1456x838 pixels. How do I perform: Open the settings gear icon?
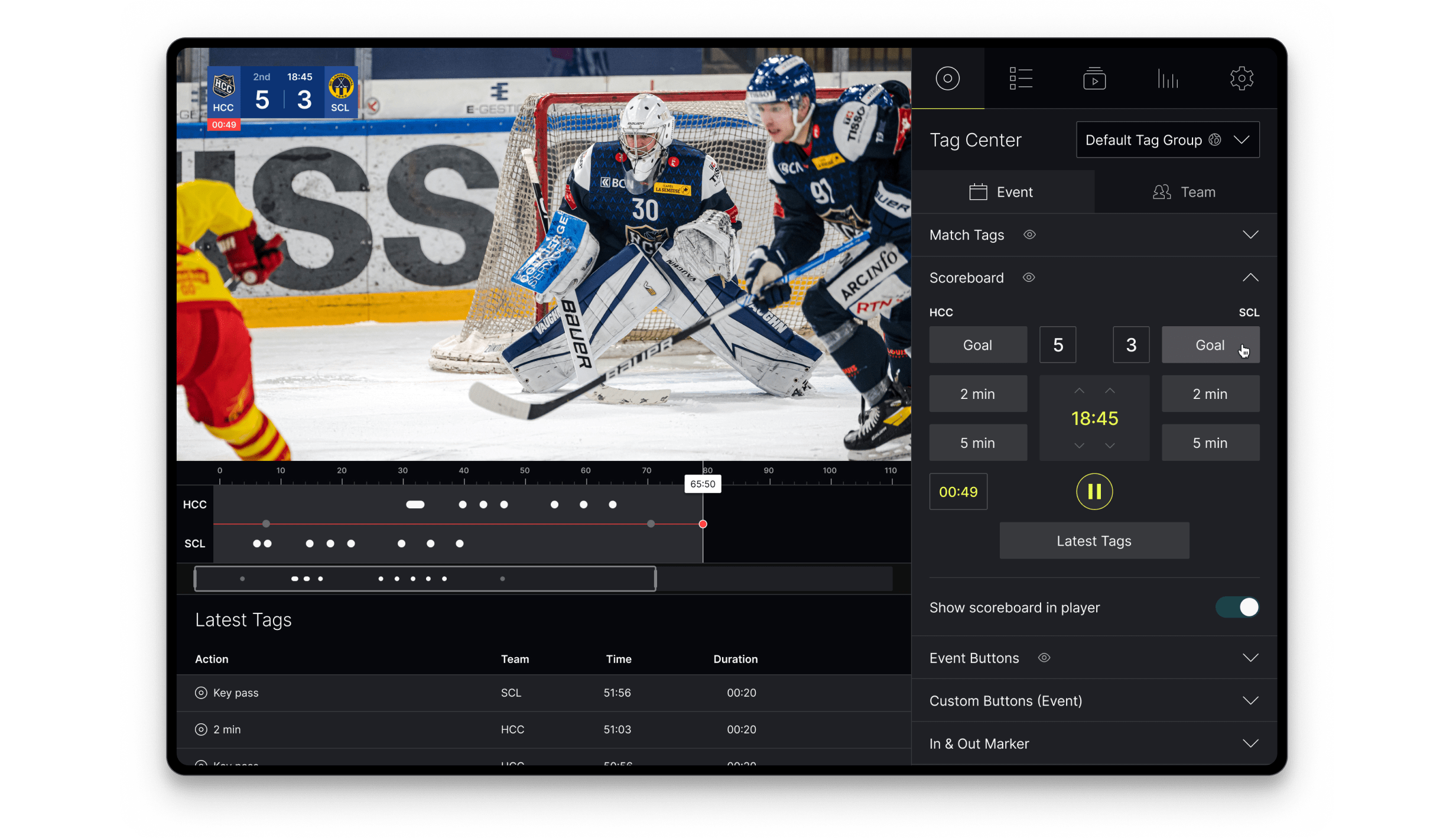pos(1241,78)
